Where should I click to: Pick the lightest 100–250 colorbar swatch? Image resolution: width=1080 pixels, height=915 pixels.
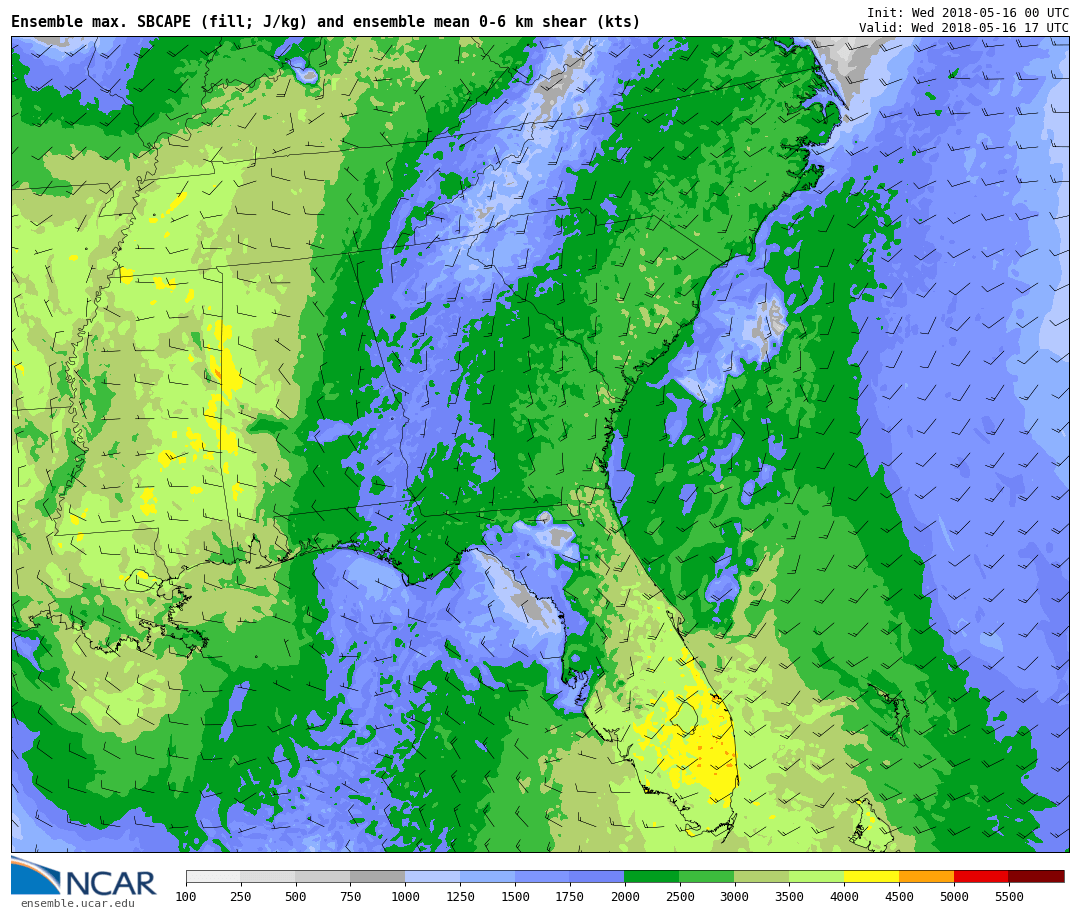(x=213, y=876)
